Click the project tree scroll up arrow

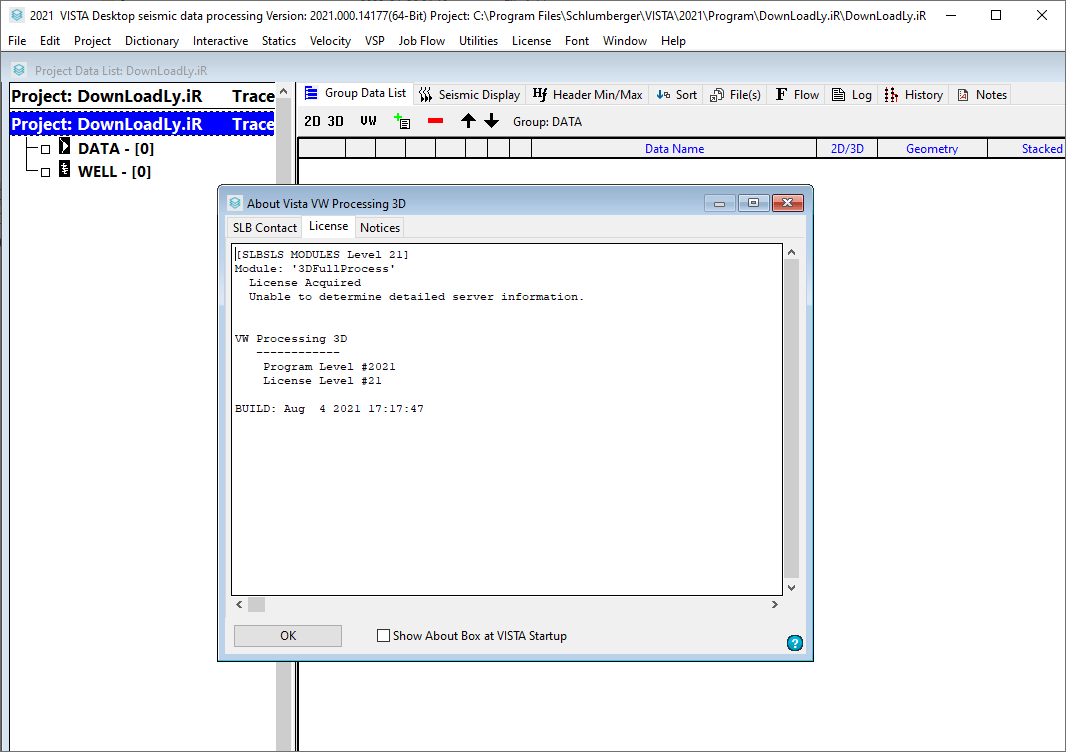(x=283, y=92)
